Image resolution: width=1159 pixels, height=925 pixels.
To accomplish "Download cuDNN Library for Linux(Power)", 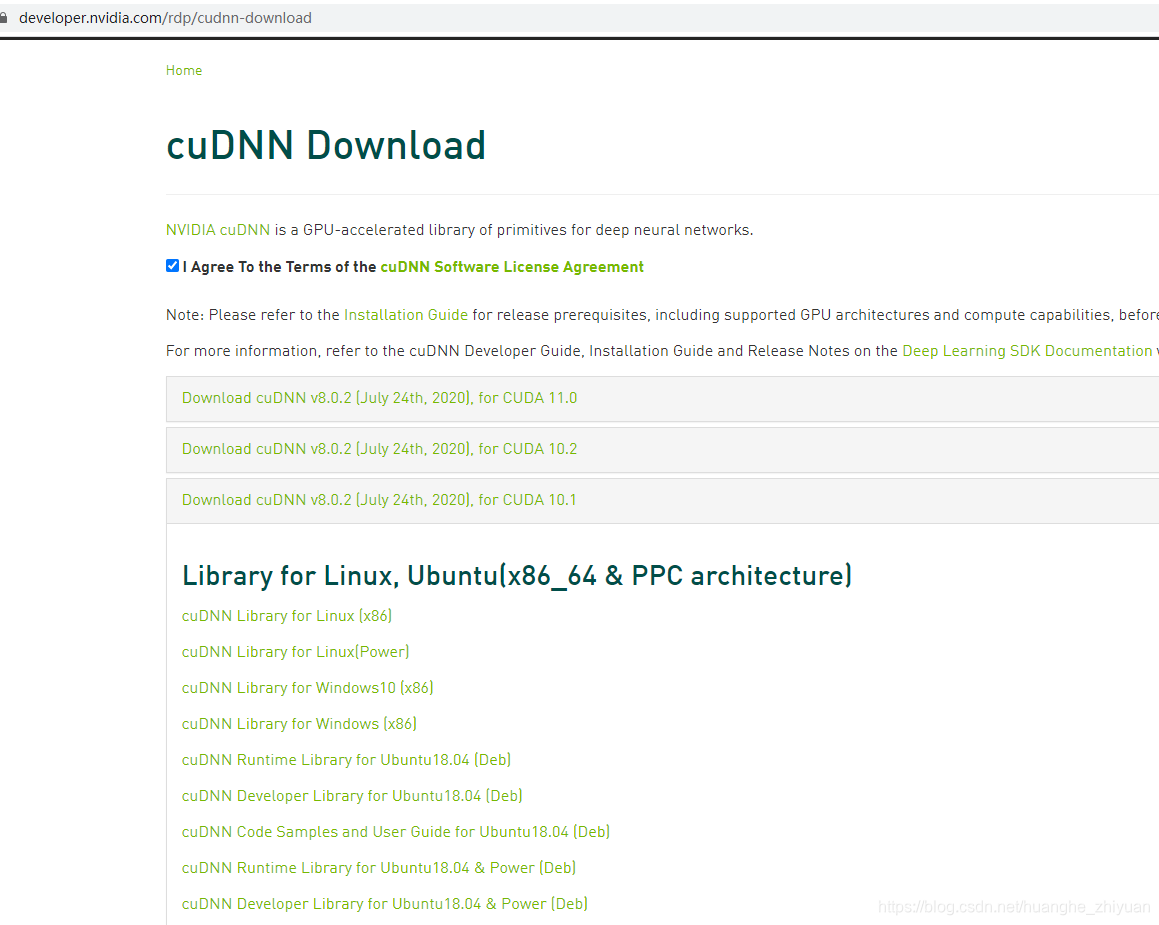I will [x=296, y=652].
